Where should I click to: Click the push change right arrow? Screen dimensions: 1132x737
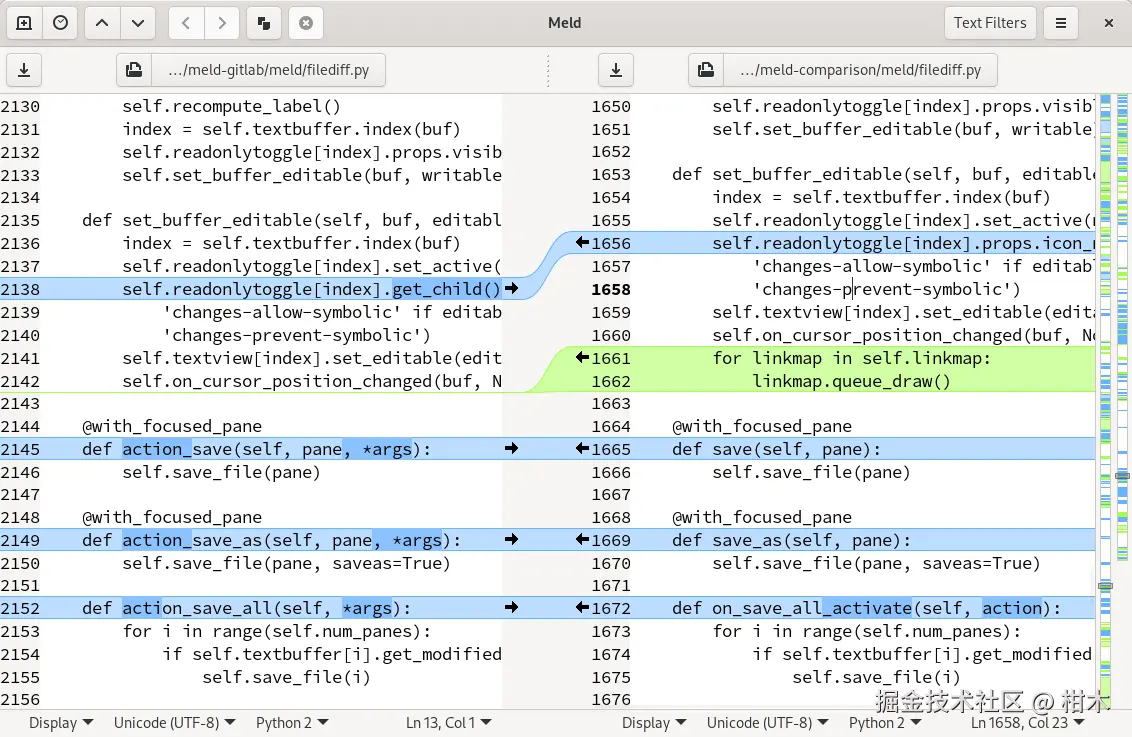click(x=222, y=23)
